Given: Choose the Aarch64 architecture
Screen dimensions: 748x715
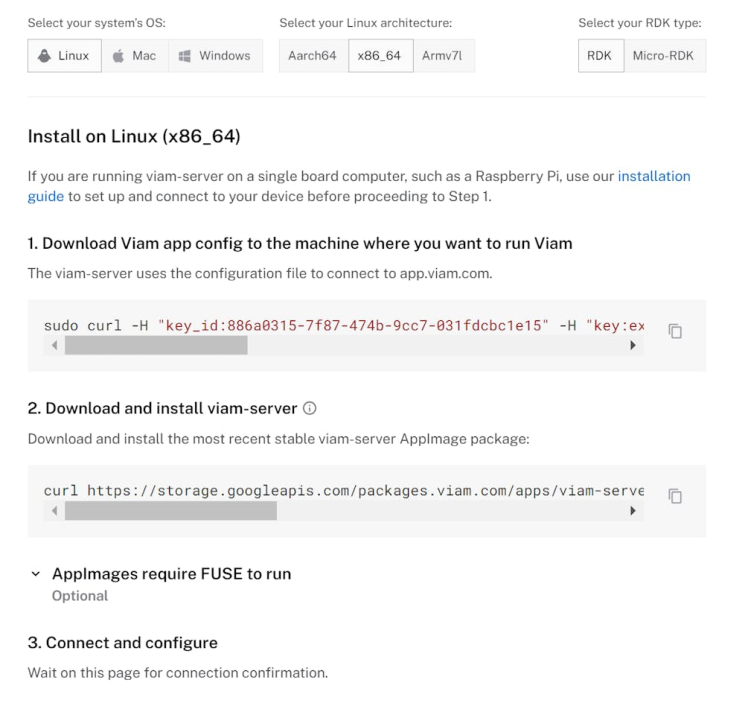Looking at the screenshot, I should (x=312, y=56).
